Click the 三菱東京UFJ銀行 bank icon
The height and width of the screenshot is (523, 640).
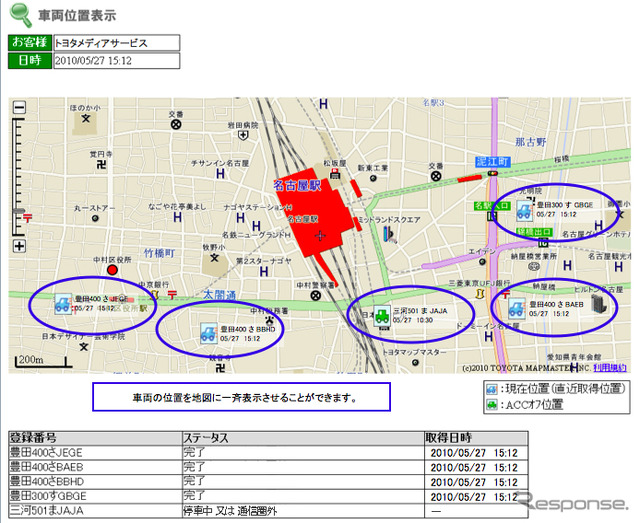pyautogui.click(x=480, y=293)
